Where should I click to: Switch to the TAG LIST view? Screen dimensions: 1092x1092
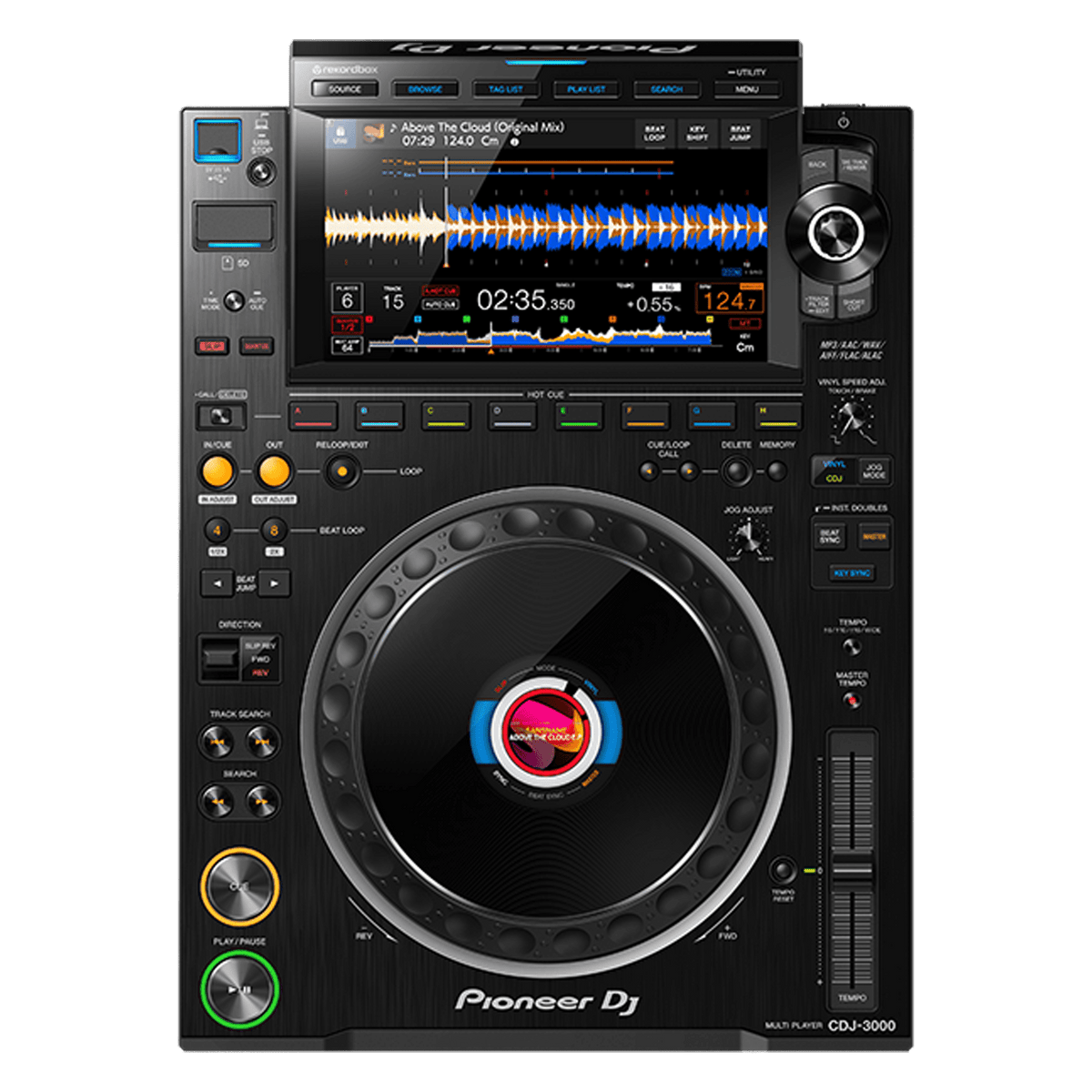coord(506,89)
